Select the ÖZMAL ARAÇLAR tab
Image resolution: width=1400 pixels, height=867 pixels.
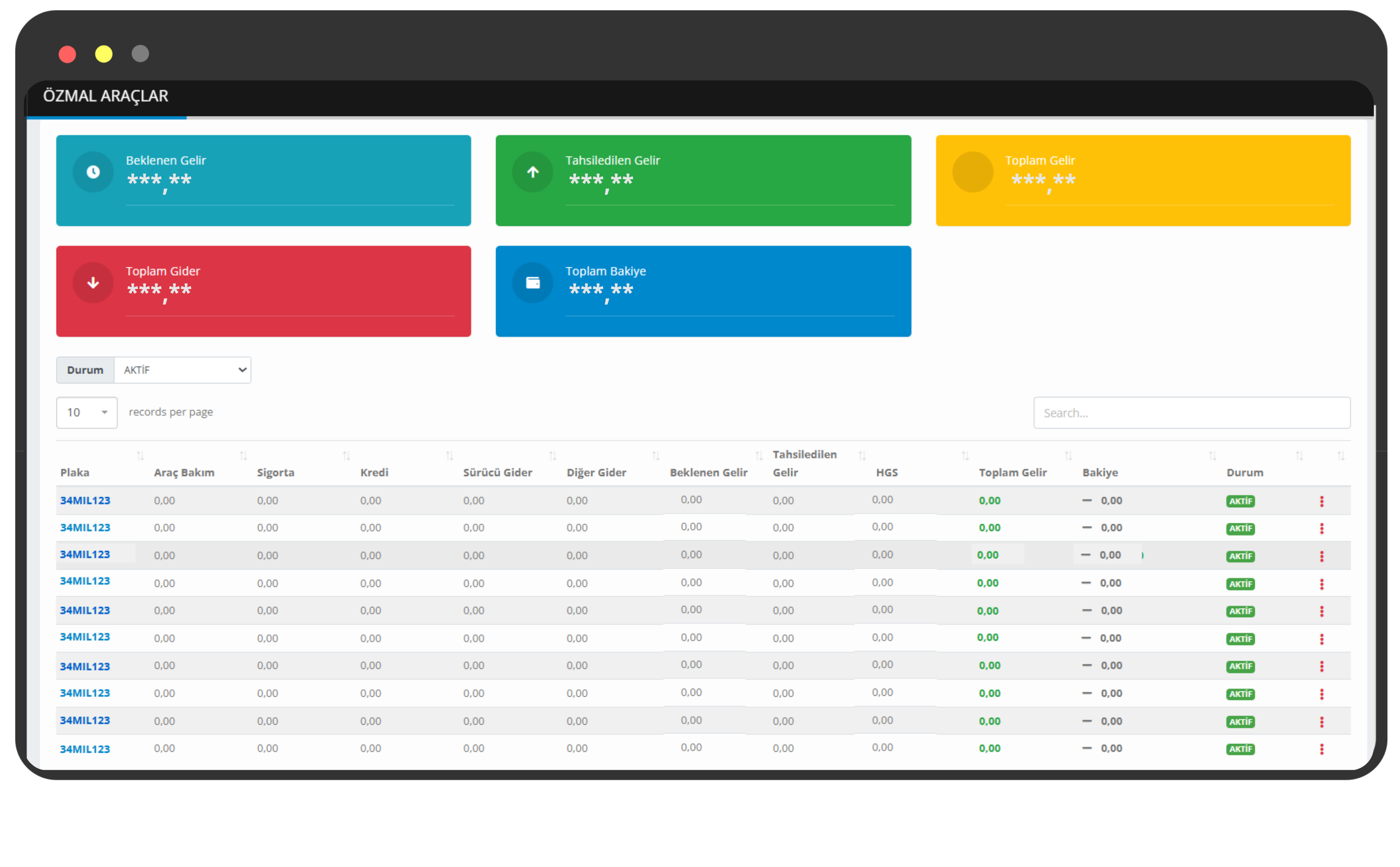(106, 96)
